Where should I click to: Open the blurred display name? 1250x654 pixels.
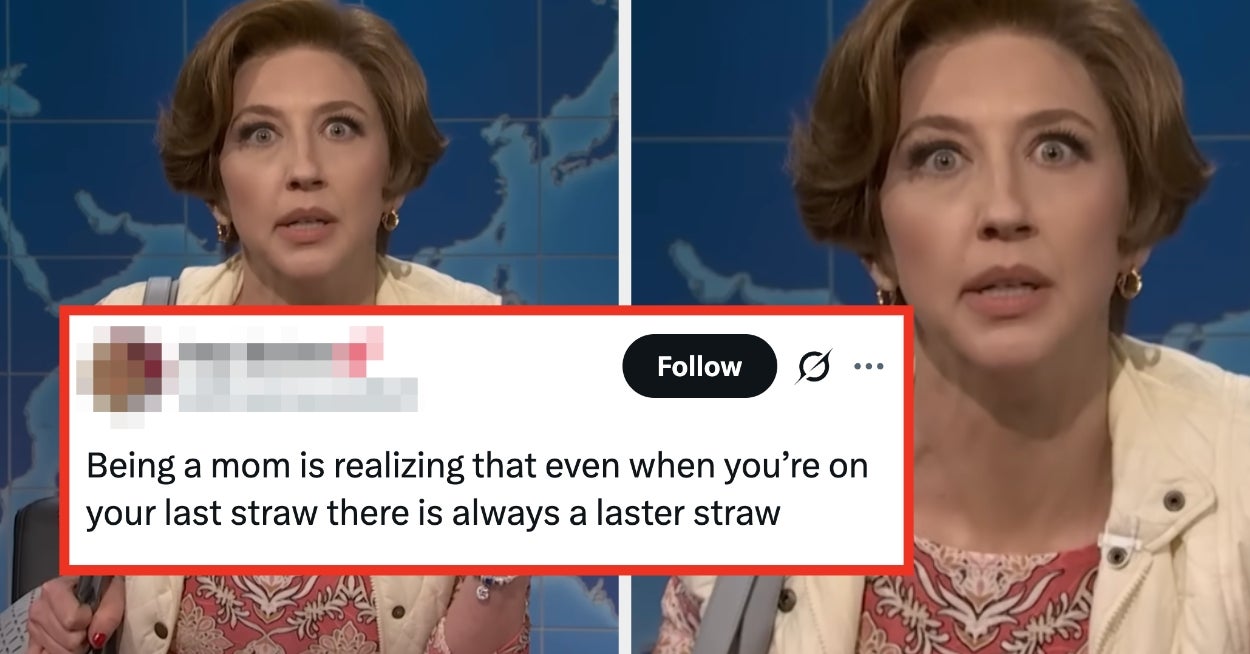tap(275, 351)
